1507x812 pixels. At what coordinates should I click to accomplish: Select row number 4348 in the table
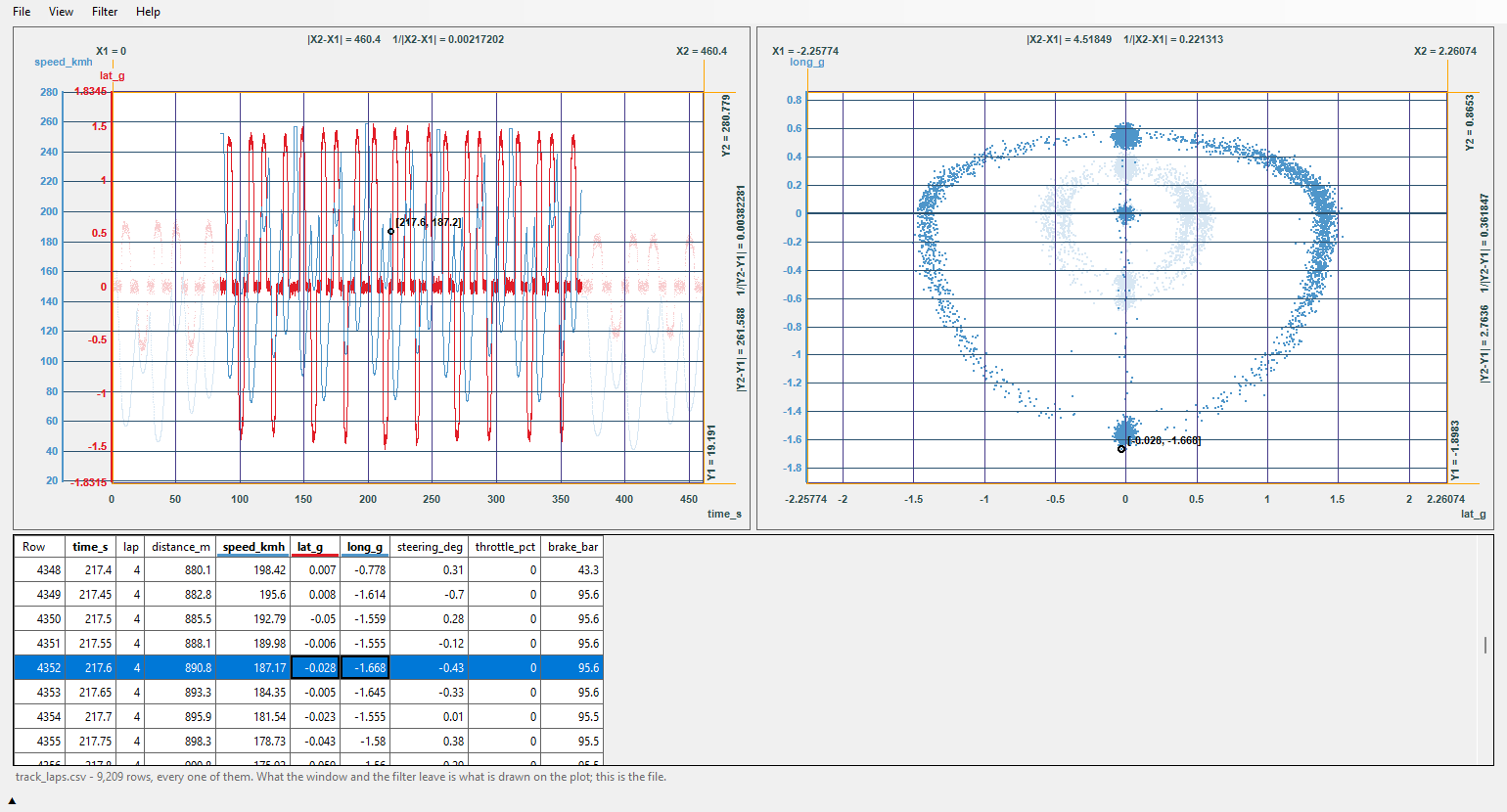(x=39, y=570)
